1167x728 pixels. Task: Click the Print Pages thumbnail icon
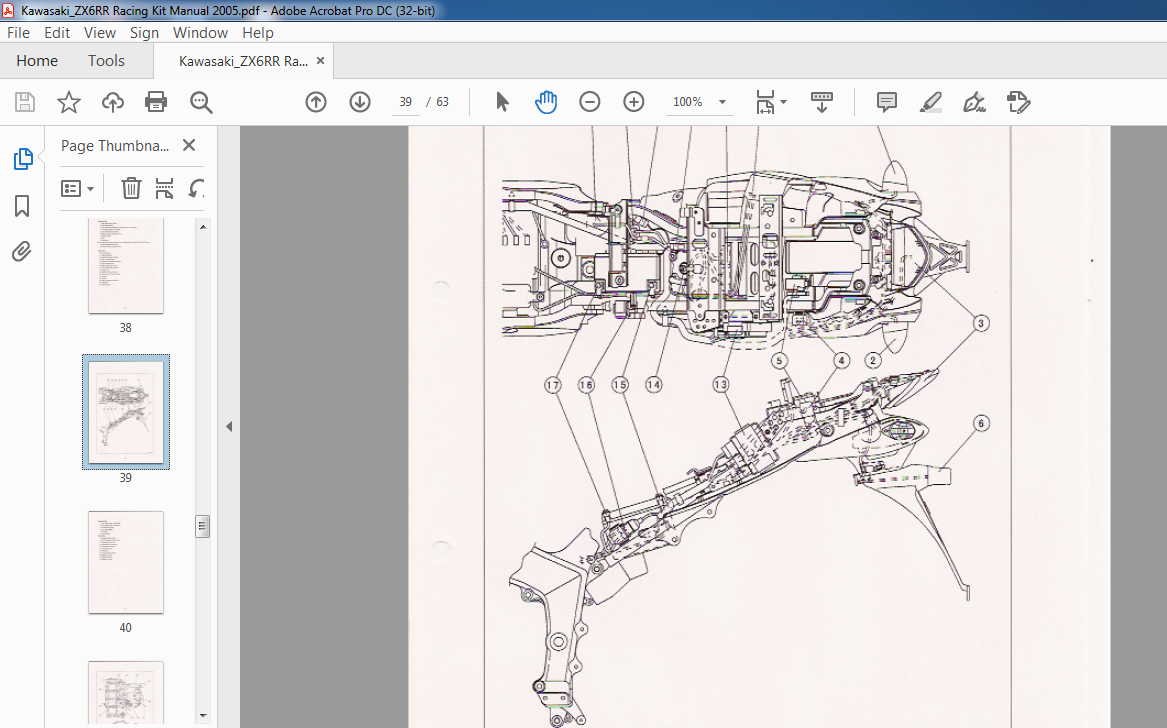[x=164, y=188]
